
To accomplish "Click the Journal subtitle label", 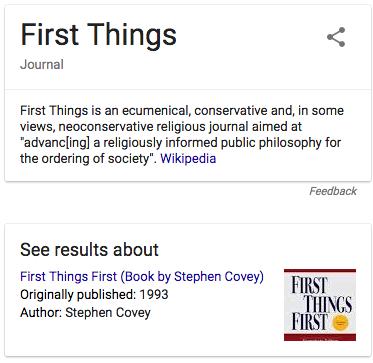I will click(x=42, y=65).
